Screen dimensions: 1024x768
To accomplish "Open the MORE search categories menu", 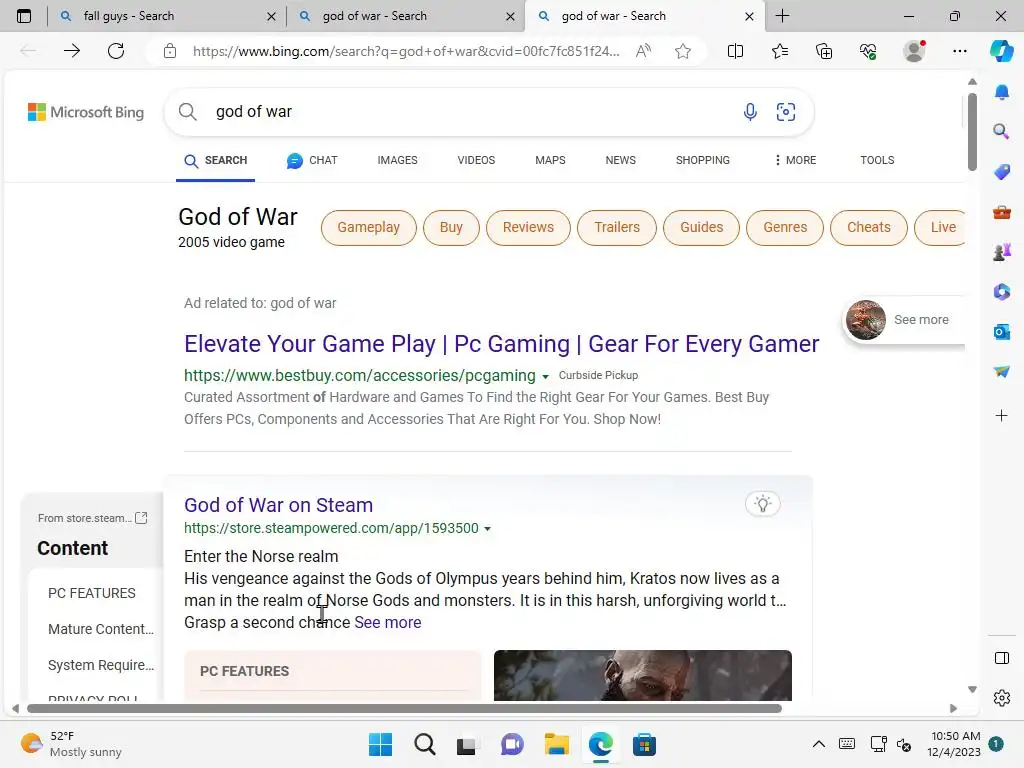I will [795, 160].
